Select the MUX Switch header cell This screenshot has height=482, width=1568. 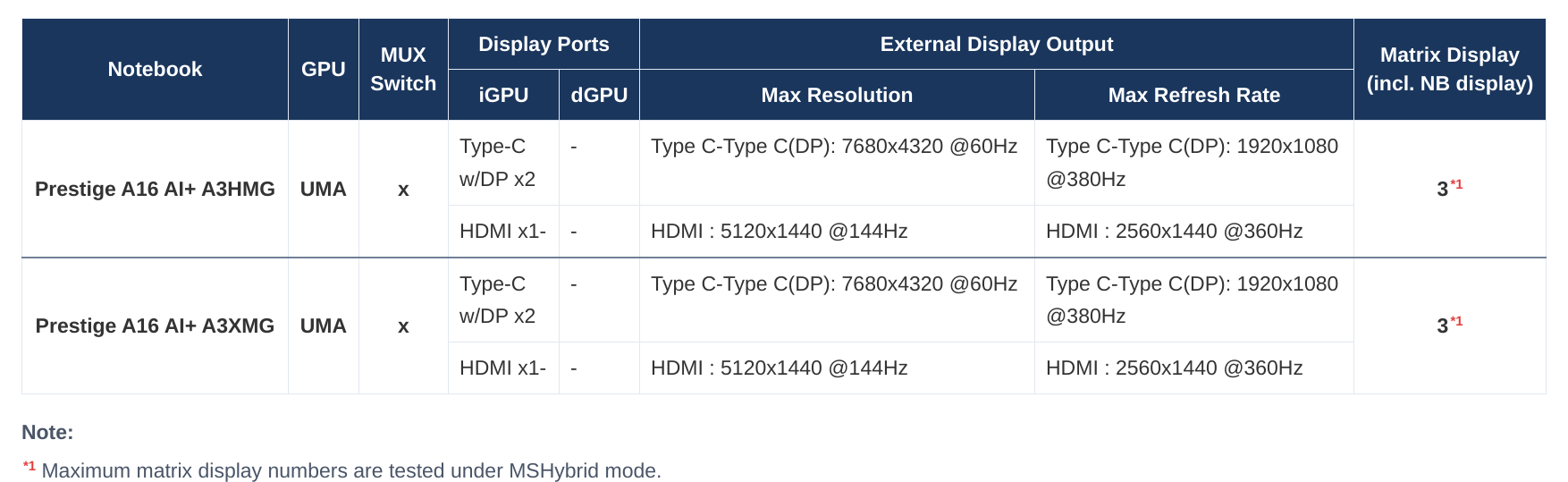click(x=403, y=69)
